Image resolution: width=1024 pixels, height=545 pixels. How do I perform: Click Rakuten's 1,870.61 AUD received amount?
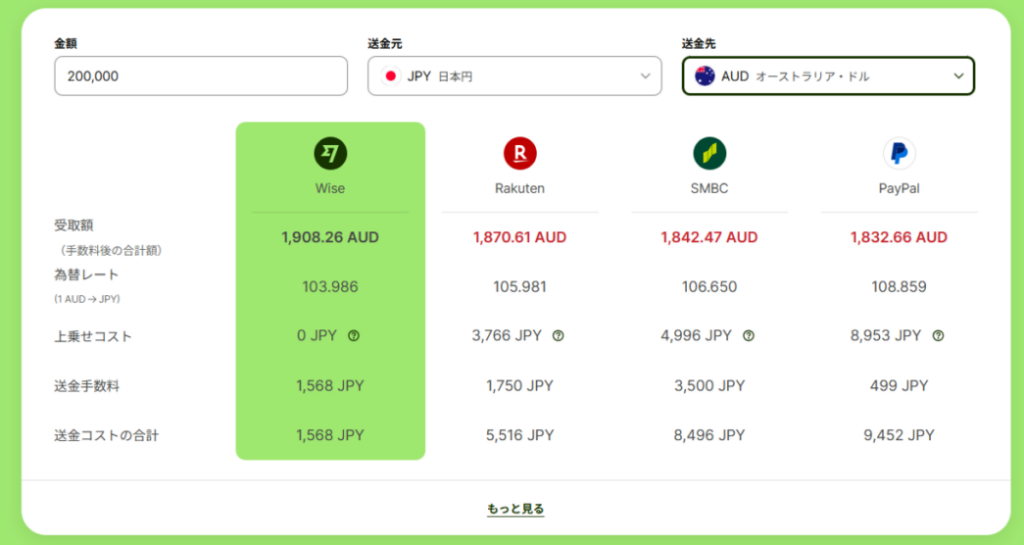click(520, 238)
